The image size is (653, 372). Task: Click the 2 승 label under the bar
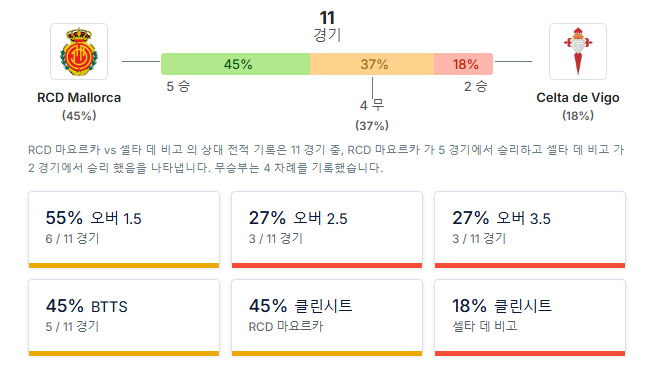click(476, 86)
